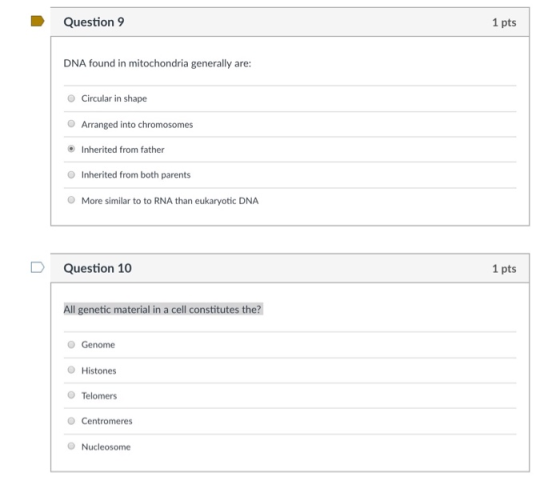Unflag Question 9 using the filled flag icon
Screen dimensions: 560x493
pyautogui.click(x=38, y=21)
